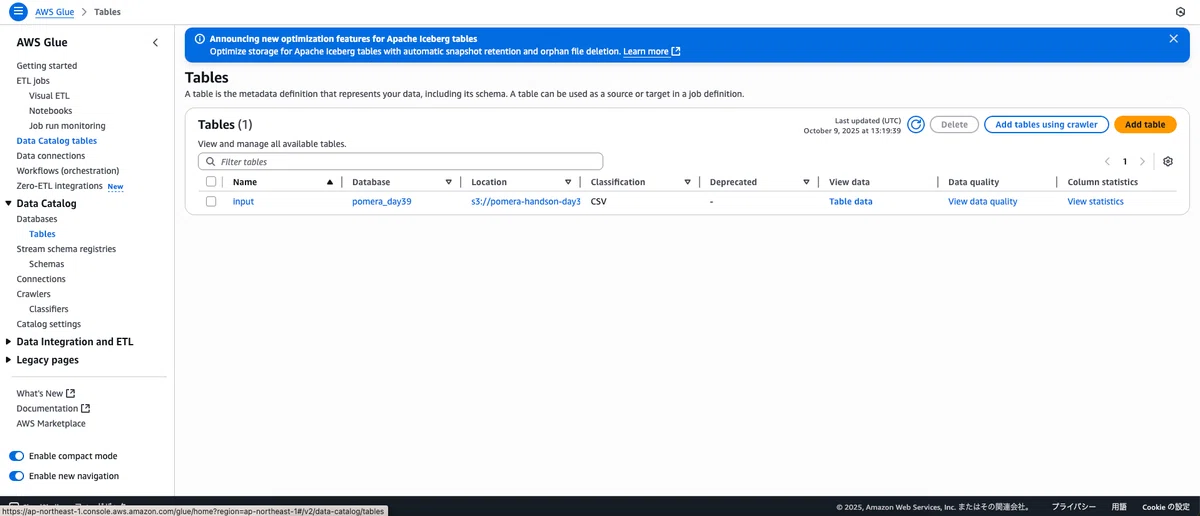1200x516 pixels.
Task: Click Add tables using crawler button
Action: pos(1047,125)
